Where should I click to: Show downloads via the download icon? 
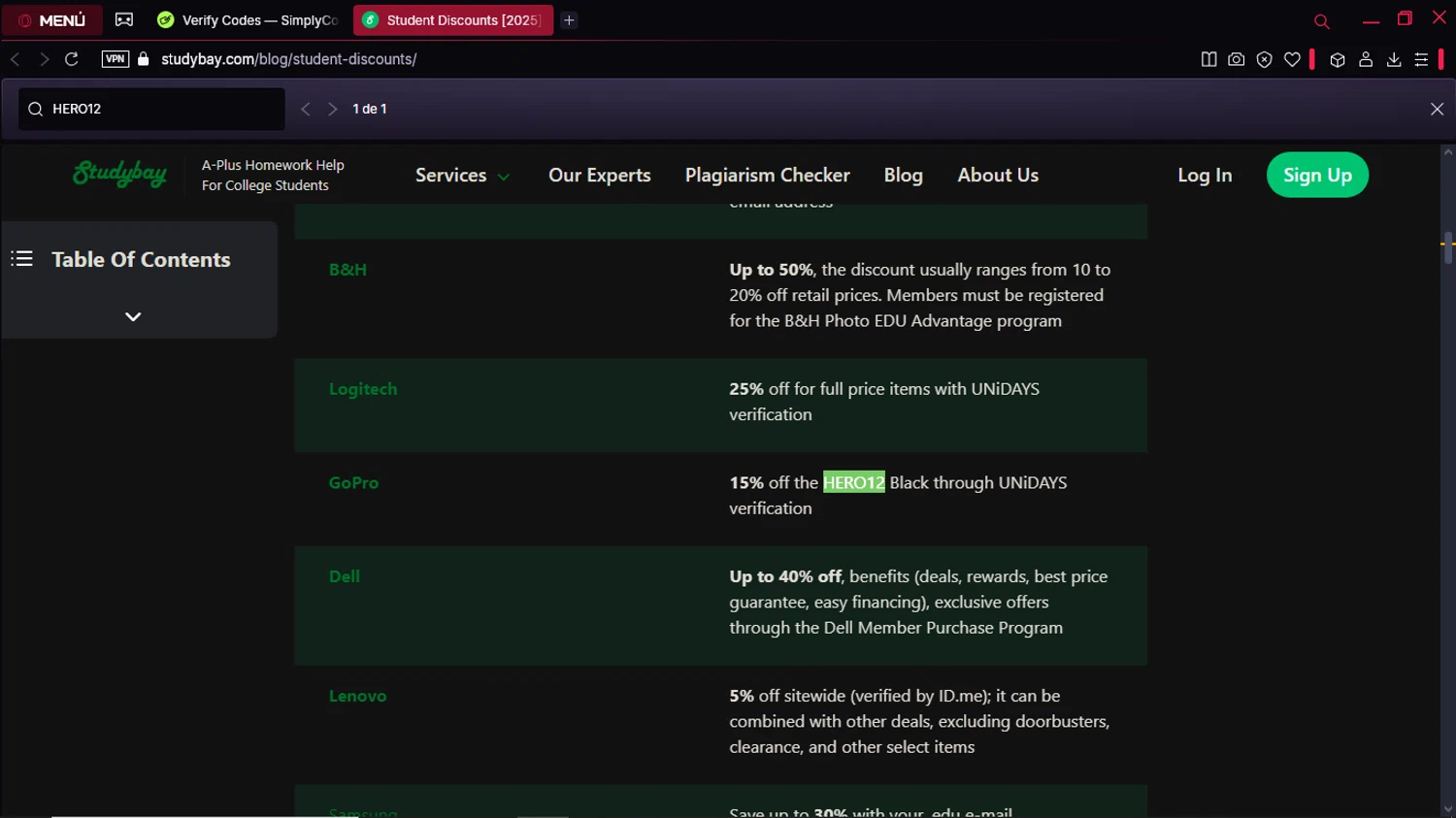1394,59
